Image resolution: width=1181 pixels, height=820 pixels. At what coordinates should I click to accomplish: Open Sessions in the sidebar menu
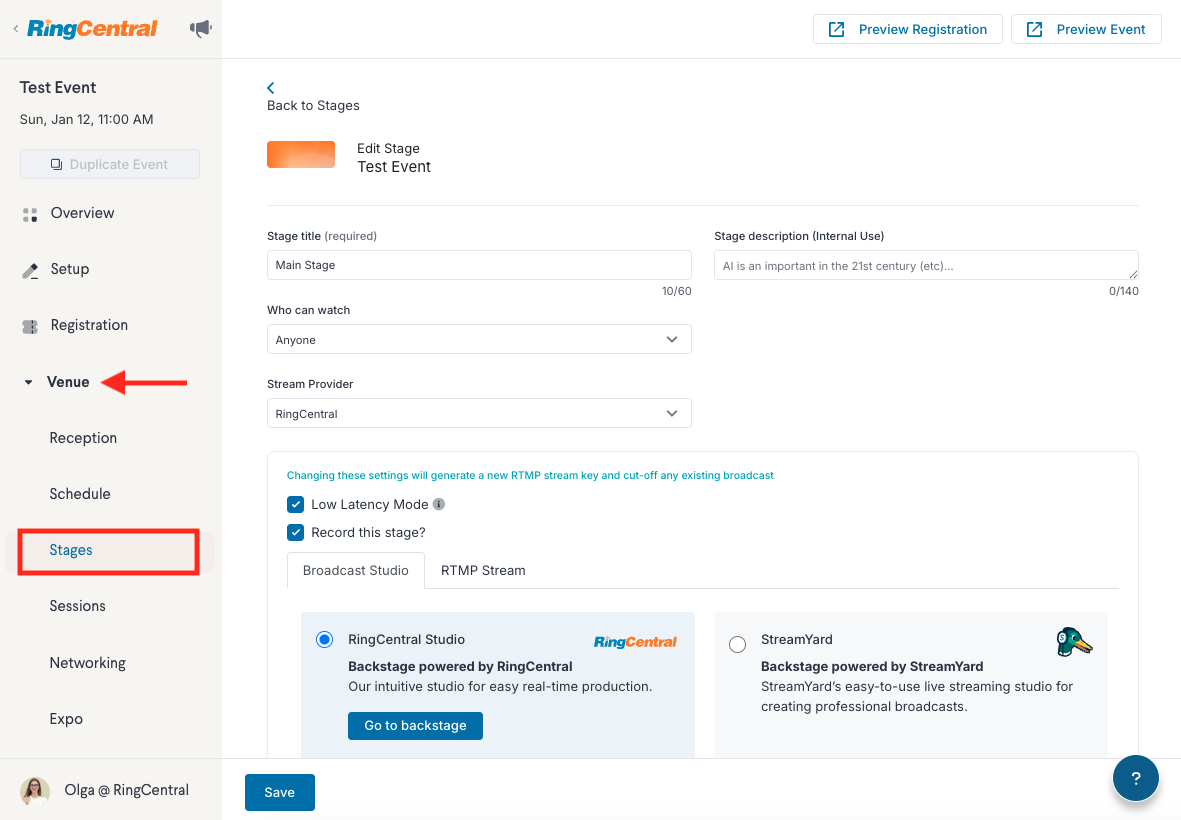78,606
